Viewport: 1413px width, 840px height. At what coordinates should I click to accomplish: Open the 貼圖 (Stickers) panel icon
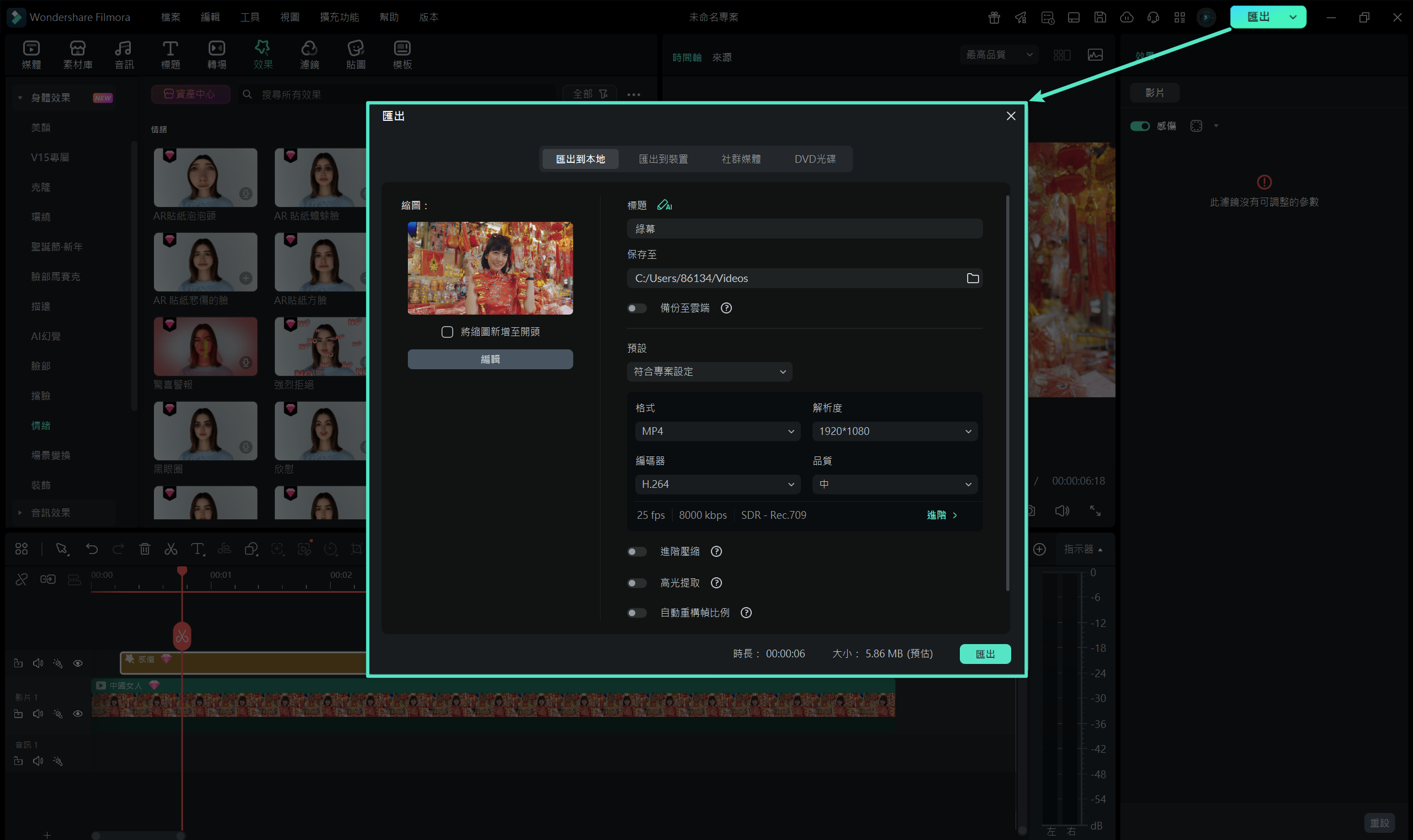tap(355, 54)
